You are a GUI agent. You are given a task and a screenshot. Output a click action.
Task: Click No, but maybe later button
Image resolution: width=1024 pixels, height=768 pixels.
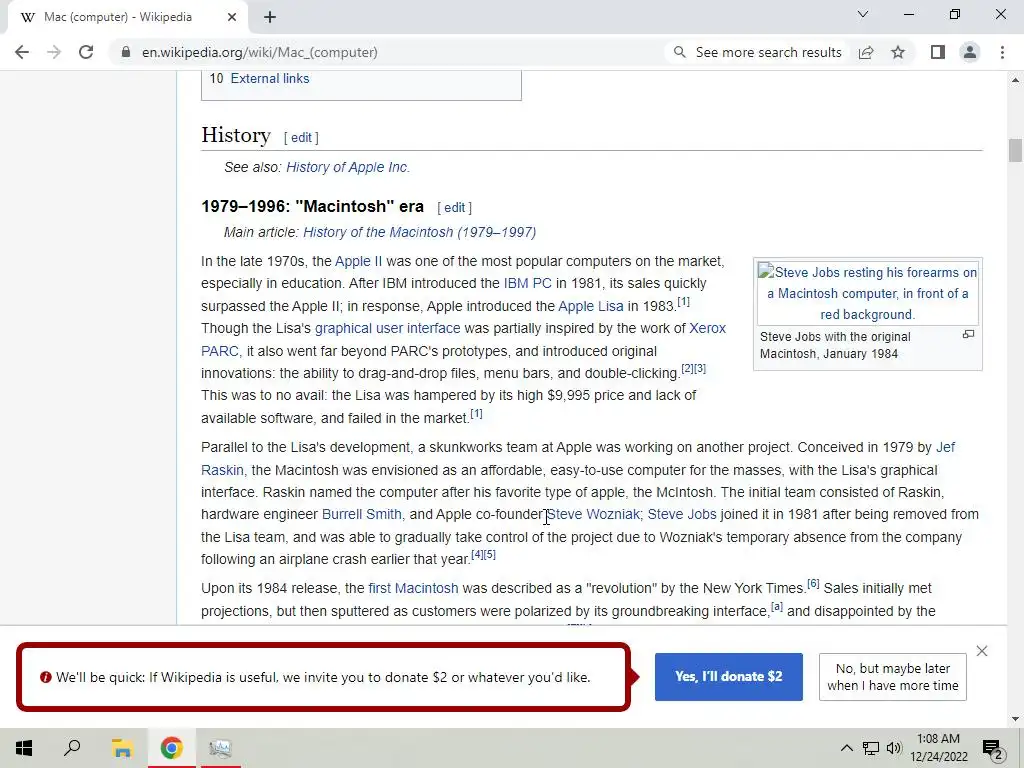point(893,677)
